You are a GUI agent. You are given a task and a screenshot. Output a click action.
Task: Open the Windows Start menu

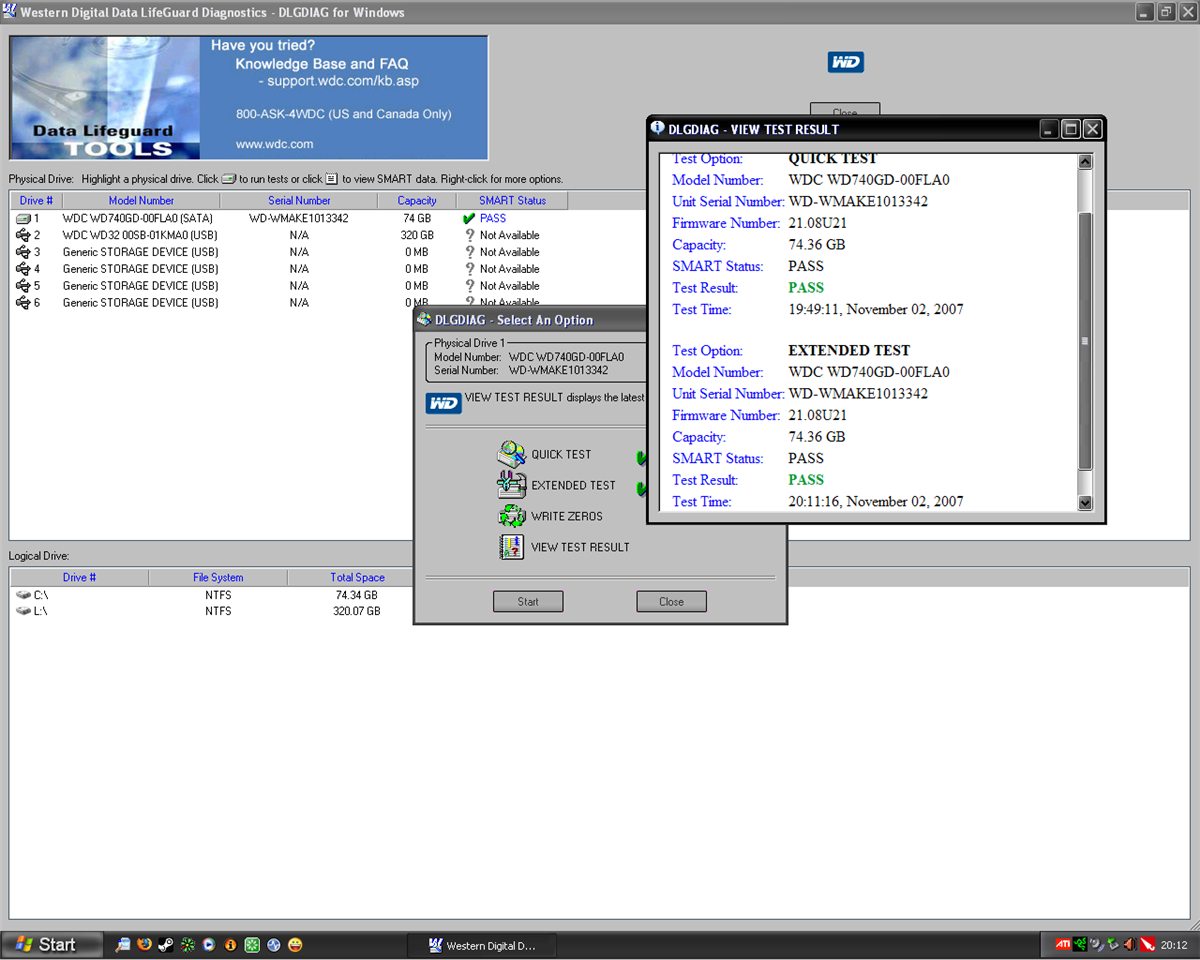[53, 944]
